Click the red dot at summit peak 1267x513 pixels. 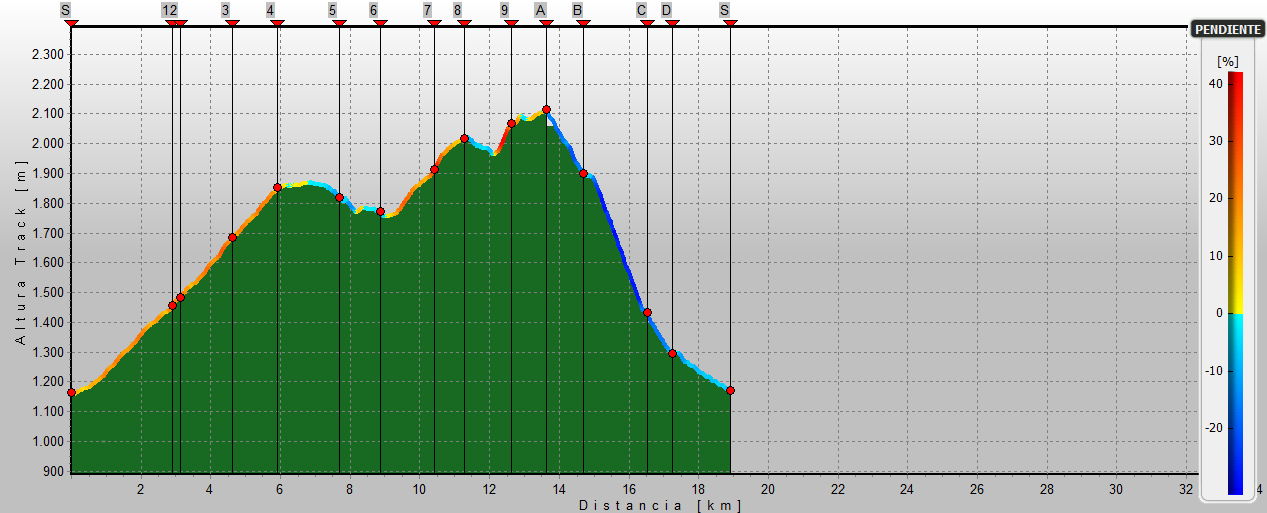[x=546, y=109]
